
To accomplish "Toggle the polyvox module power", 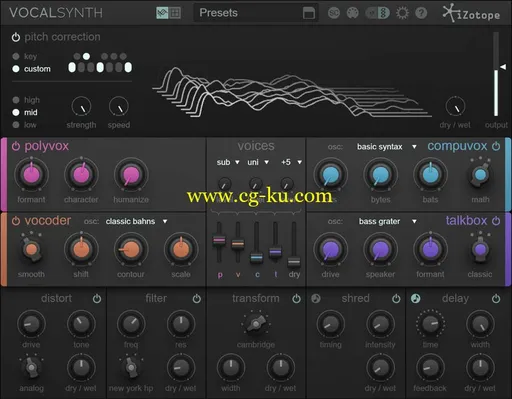I will 16,146.
